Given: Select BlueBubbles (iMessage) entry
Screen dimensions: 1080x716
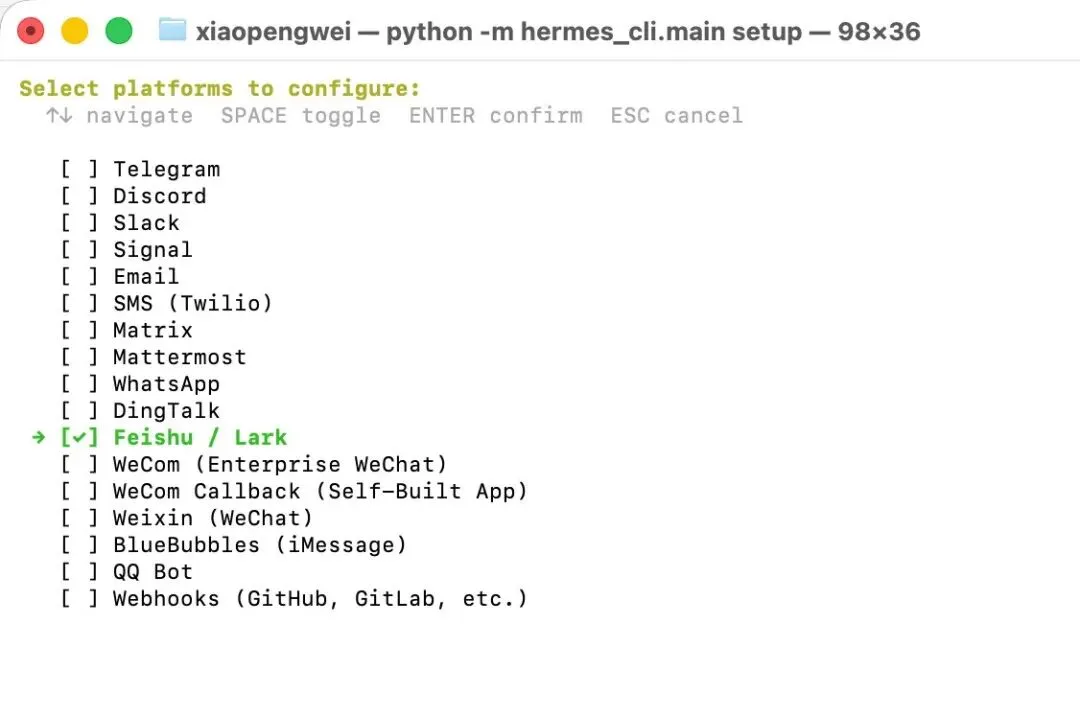Looking at the screenshot, I should pyautogui.click(x=259, y=545).
